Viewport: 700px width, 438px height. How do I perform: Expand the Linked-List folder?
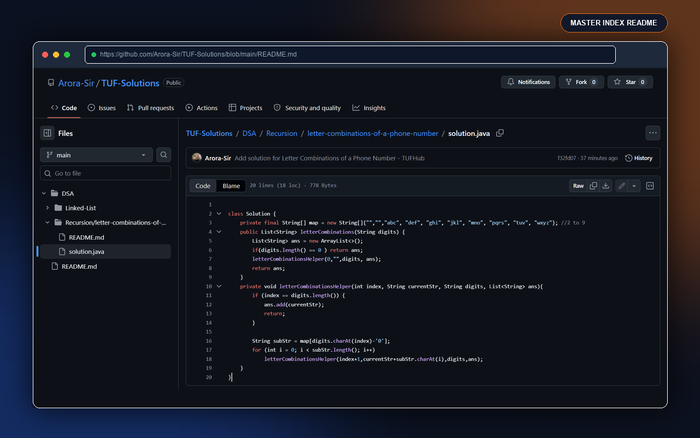[47, 208]
